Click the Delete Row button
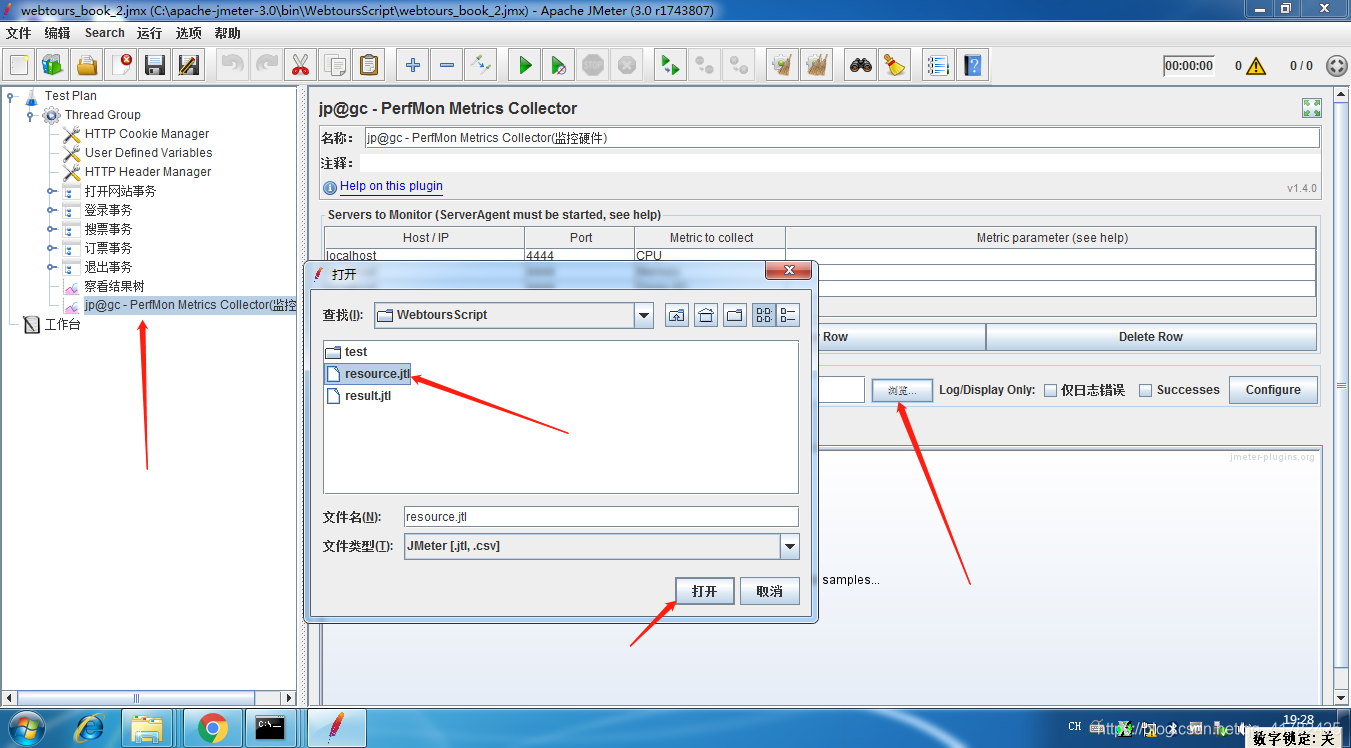 coord(1151,337)
